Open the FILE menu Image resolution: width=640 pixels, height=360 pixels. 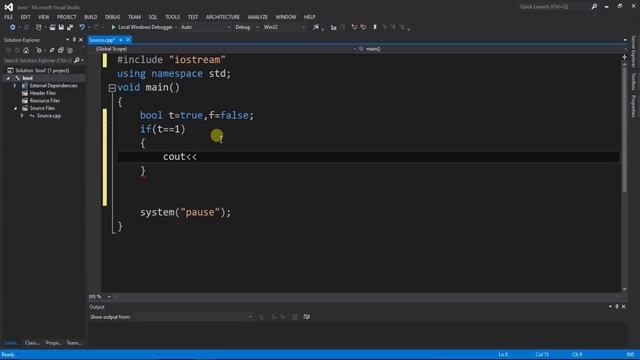pos(9,17)
